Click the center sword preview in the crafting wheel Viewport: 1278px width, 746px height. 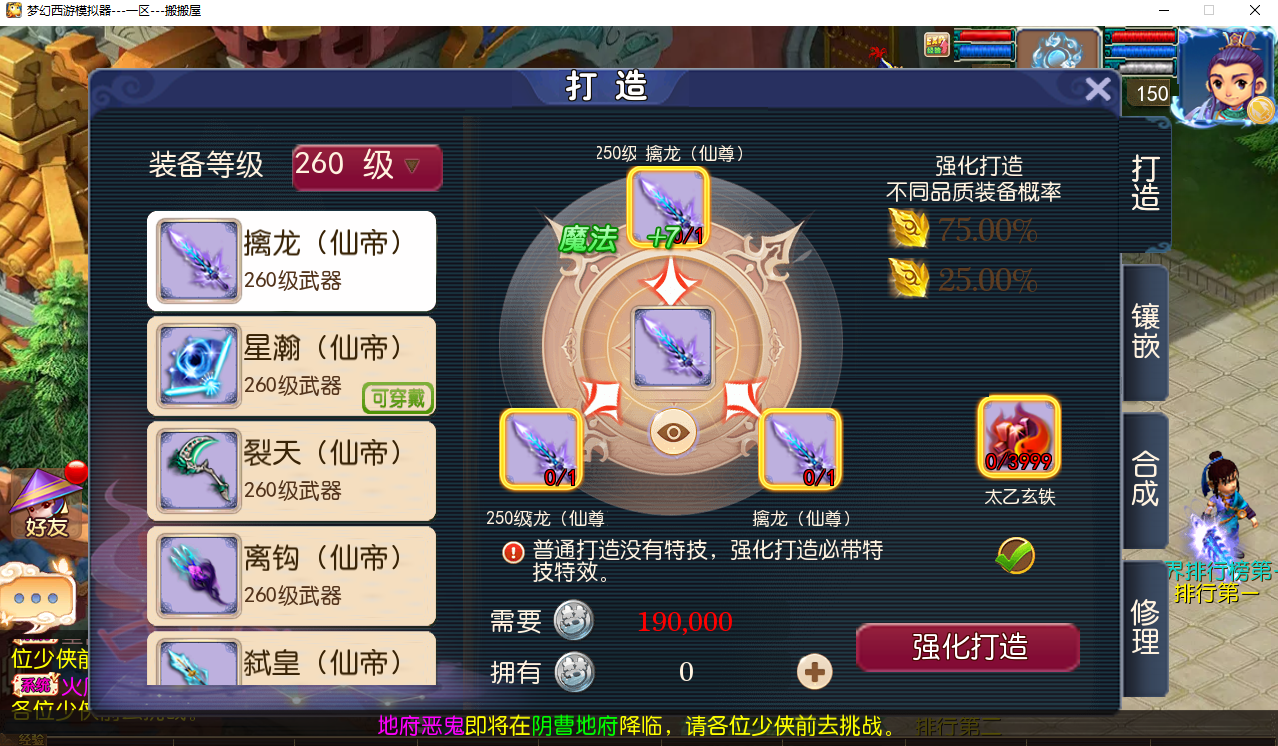tap(673, 347)
